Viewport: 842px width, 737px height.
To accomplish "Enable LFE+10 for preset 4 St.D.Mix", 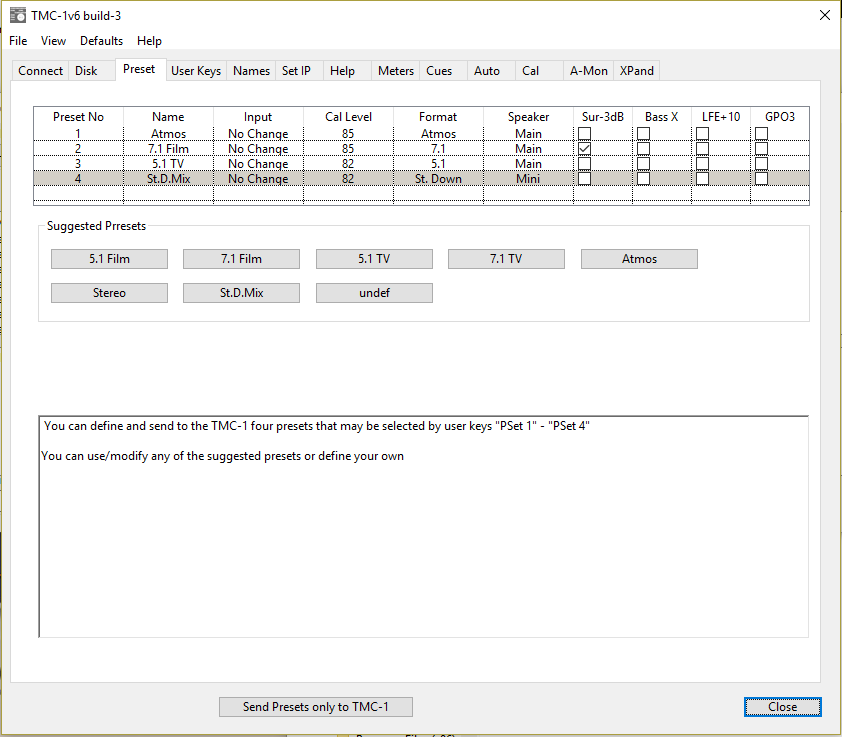I will tap(702, 178).
